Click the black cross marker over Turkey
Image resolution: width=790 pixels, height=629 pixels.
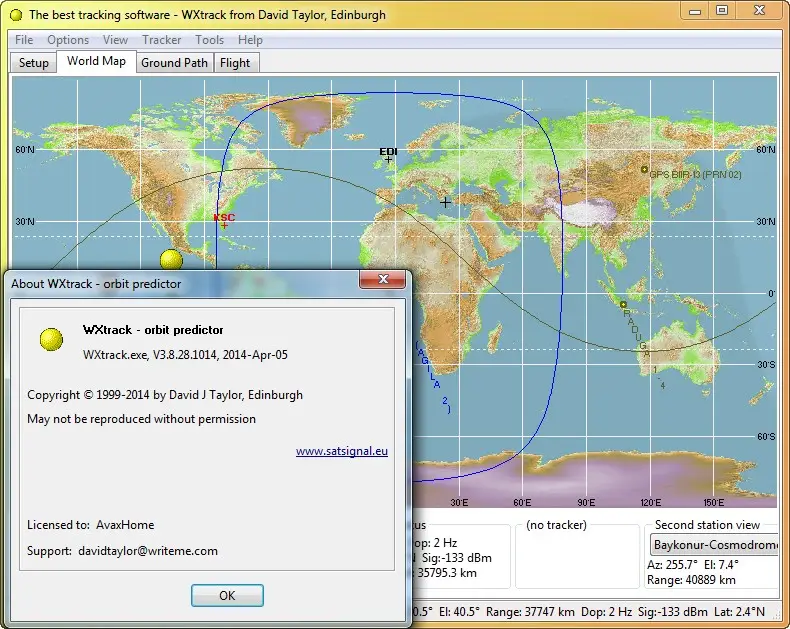pos(445,203)
